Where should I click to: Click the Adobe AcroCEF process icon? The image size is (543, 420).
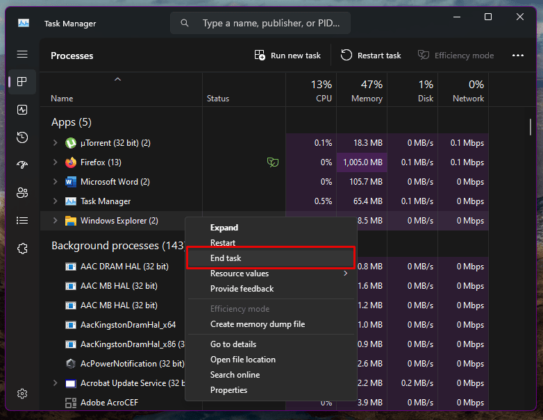click(71, 403)
